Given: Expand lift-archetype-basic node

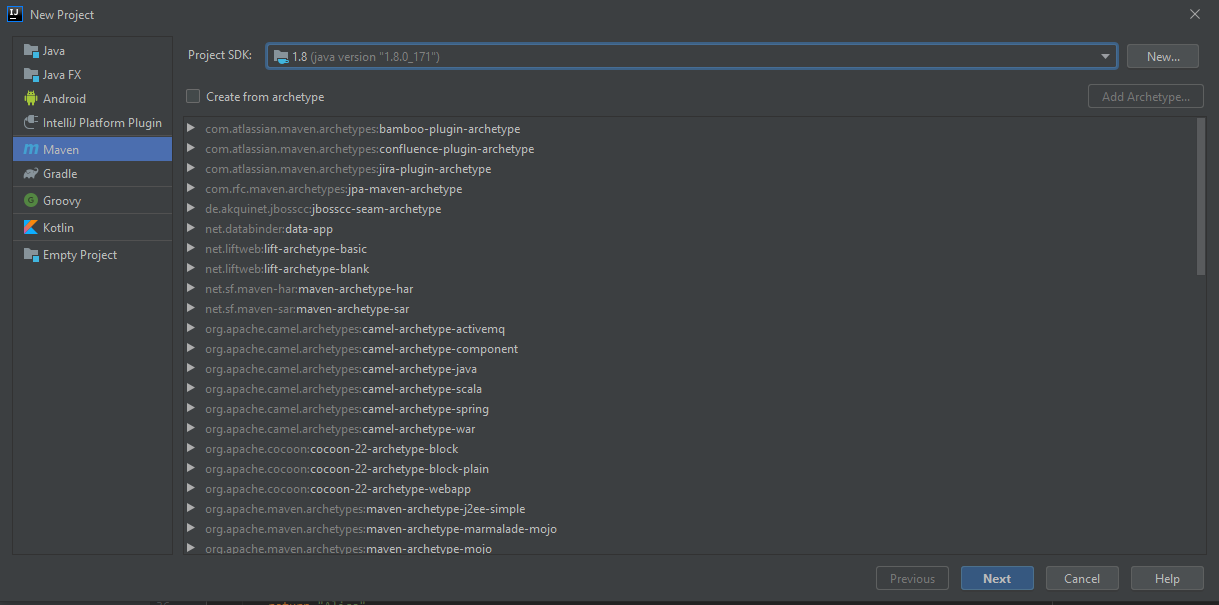Looking at the screenshot, I should pos(191,249).
